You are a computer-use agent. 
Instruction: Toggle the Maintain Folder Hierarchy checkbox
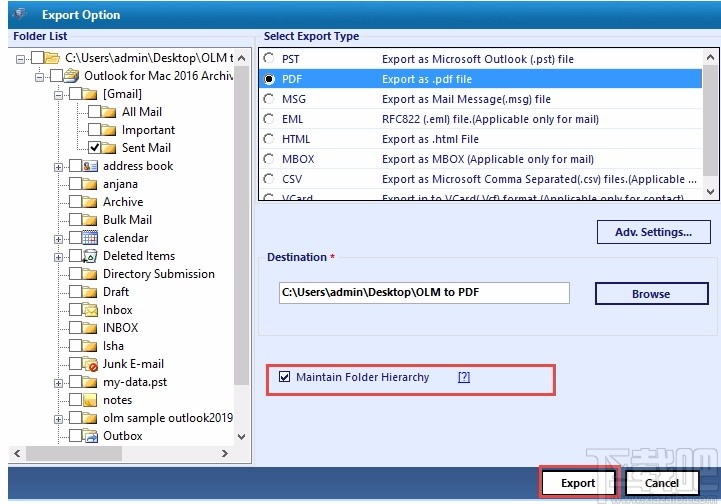tap(285, 377)
